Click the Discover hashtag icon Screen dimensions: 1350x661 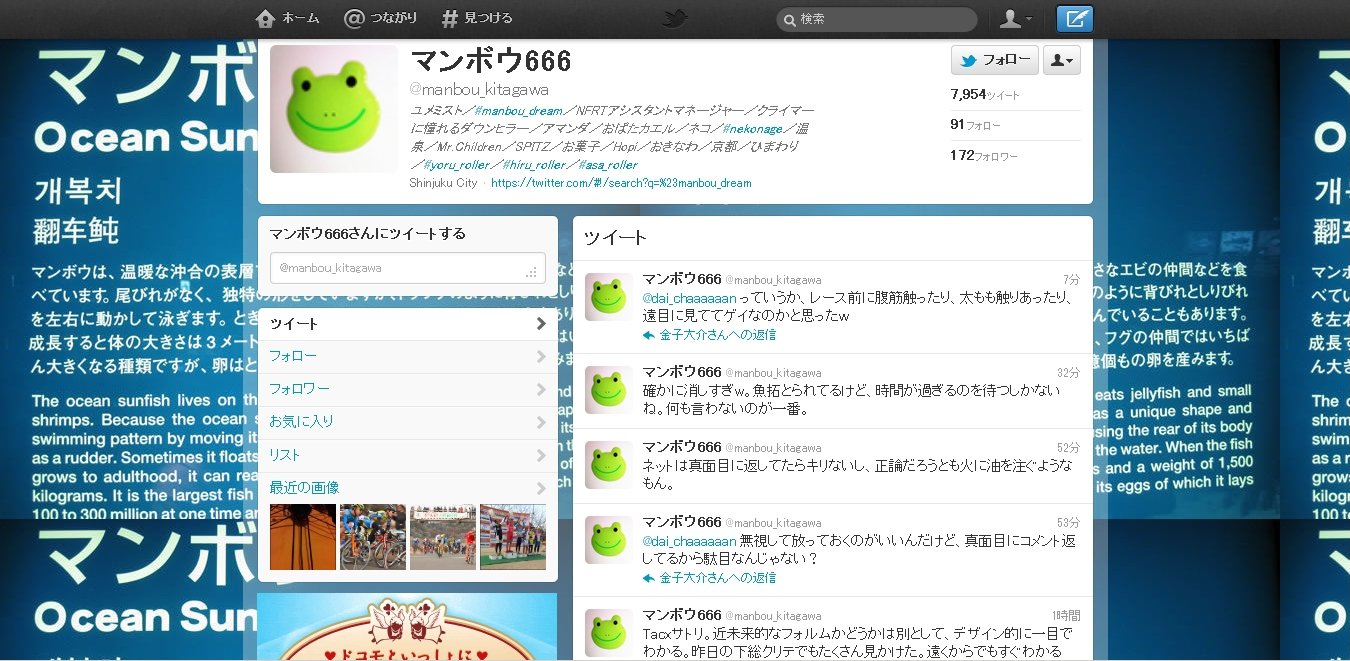point(450,19)
